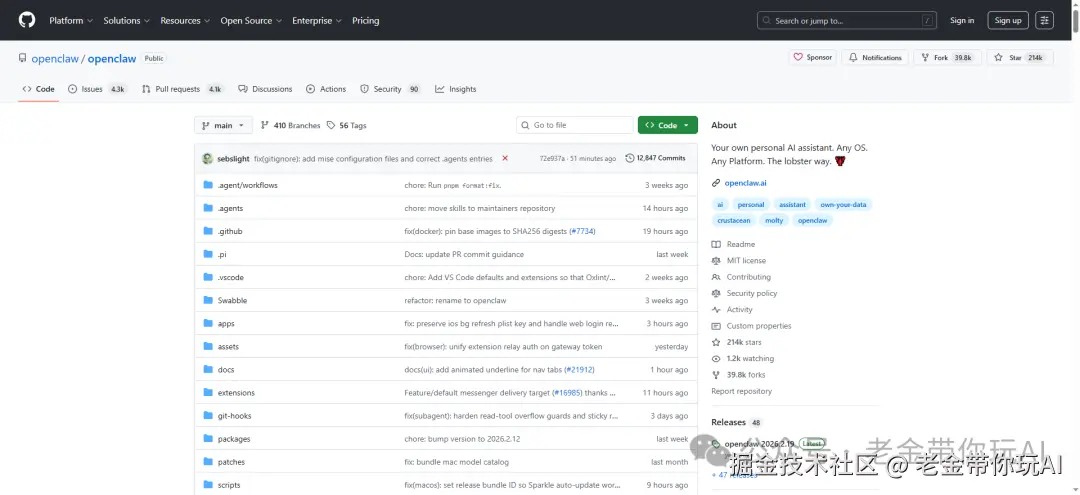Expand the Resources menu
The height and width of the screenshot is (495, 1080).
[x=185, y=21]
